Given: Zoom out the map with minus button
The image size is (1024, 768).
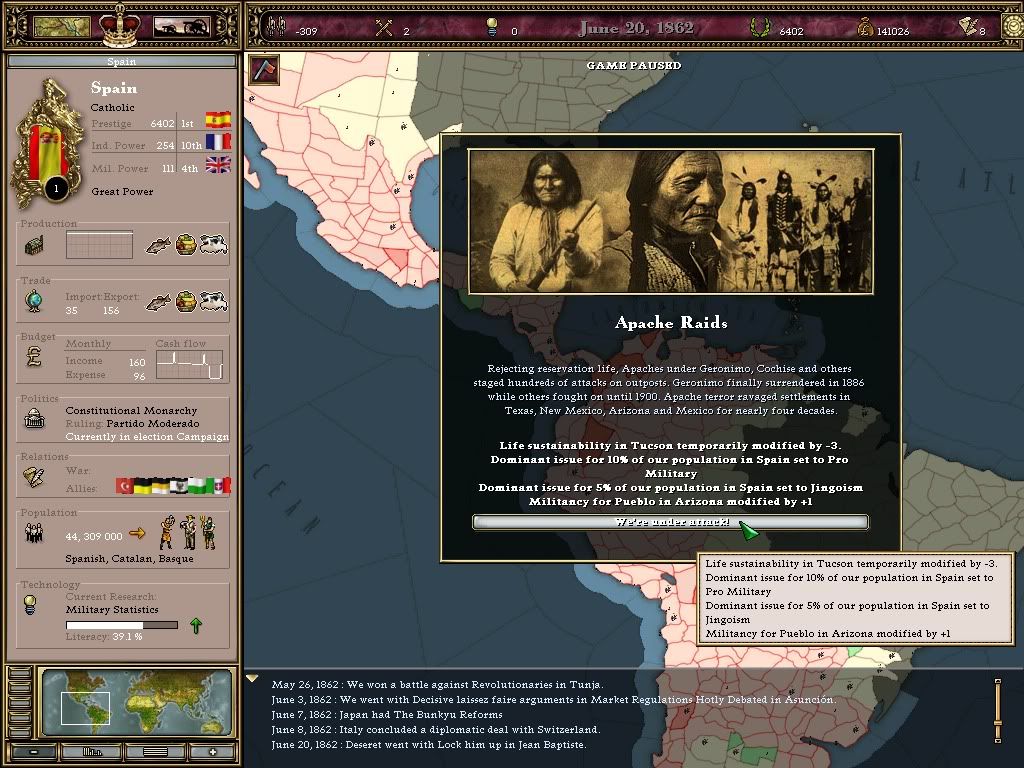Looking at the screenshot, I should pos(34,751).
